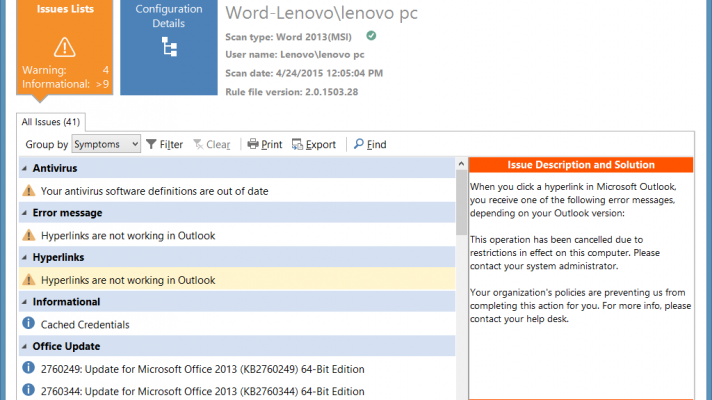Click the Clear filter icon
The image size is (712, 400).
198,145
